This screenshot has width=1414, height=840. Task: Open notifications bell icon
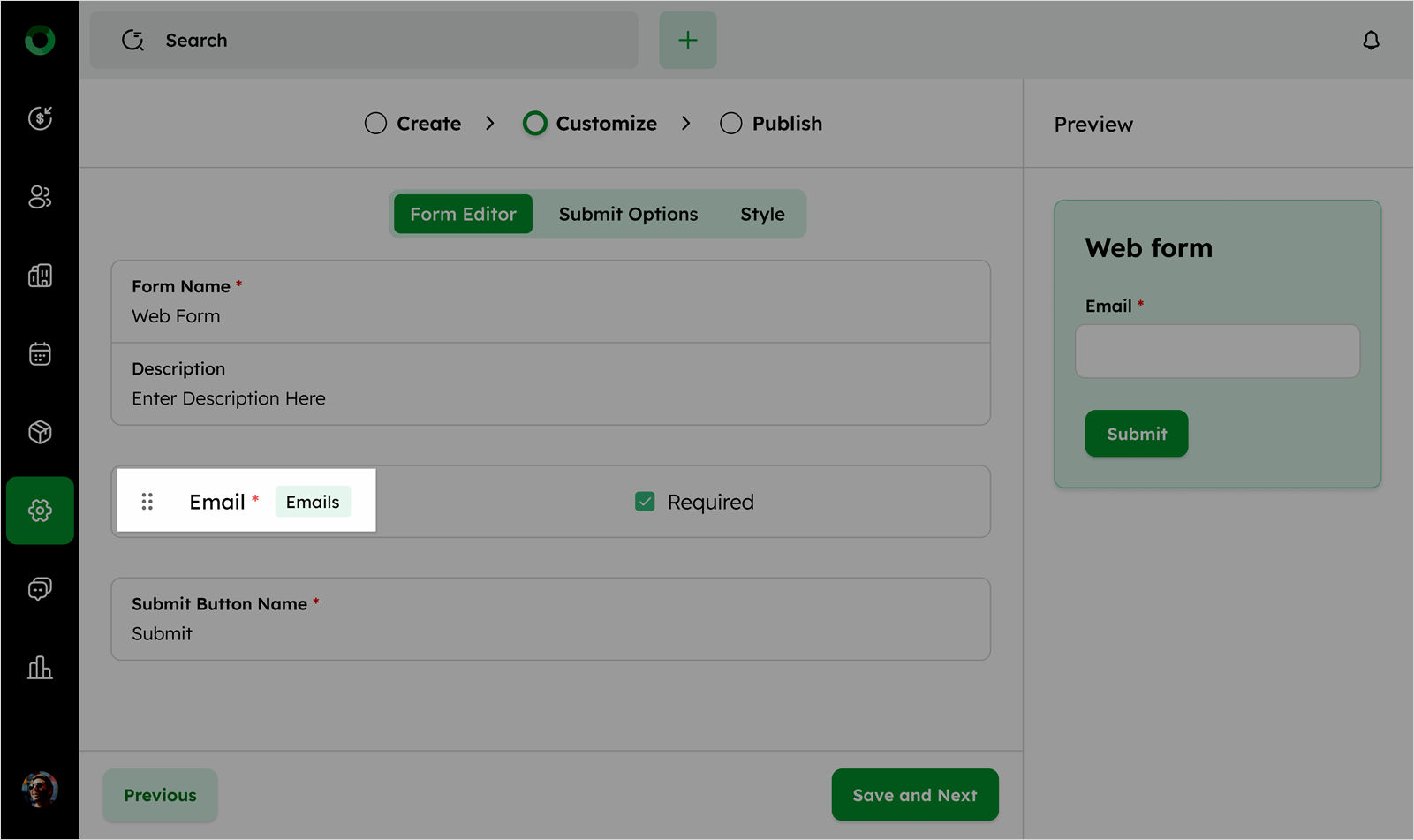pos(1370,41)
